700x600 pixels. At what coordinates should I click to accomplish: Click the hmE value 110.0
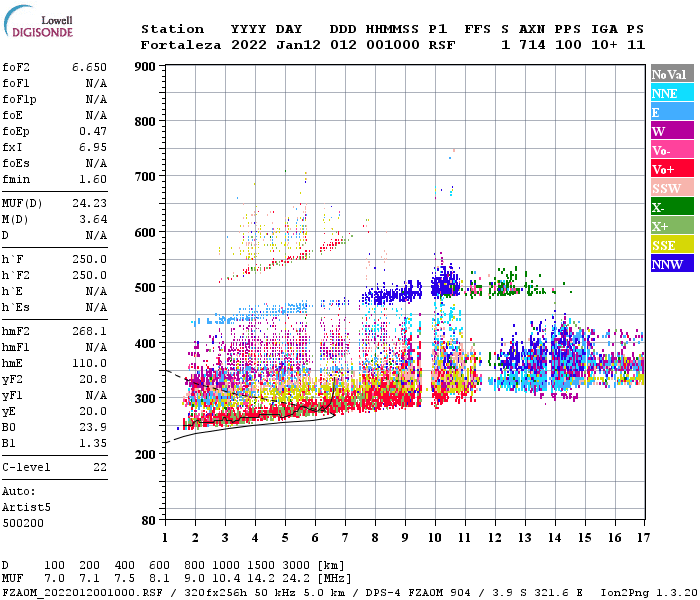click(x=89, y=363)
